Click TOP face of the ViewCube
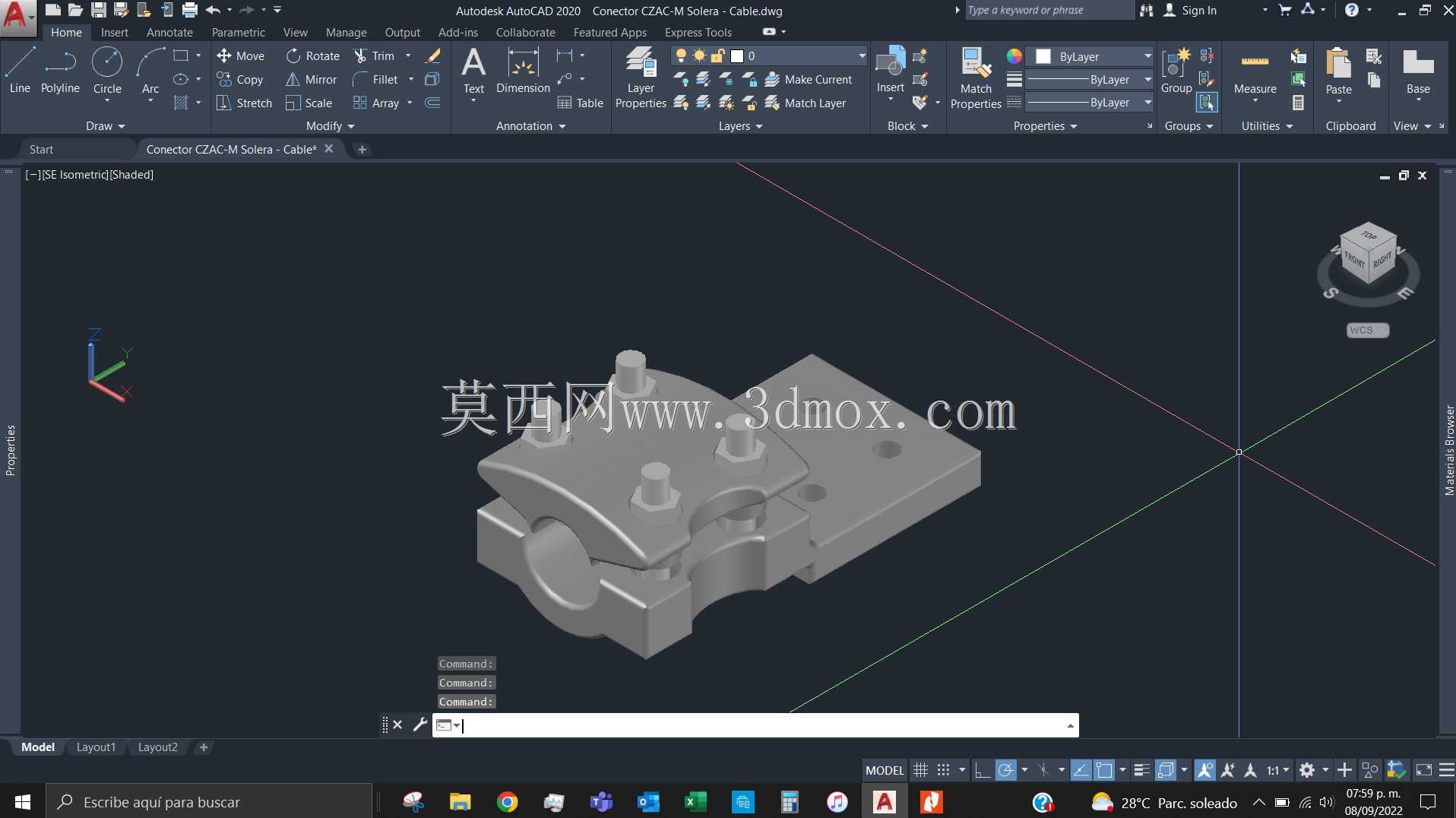This screenshot has width=1456, height=818. point(1369,236)
